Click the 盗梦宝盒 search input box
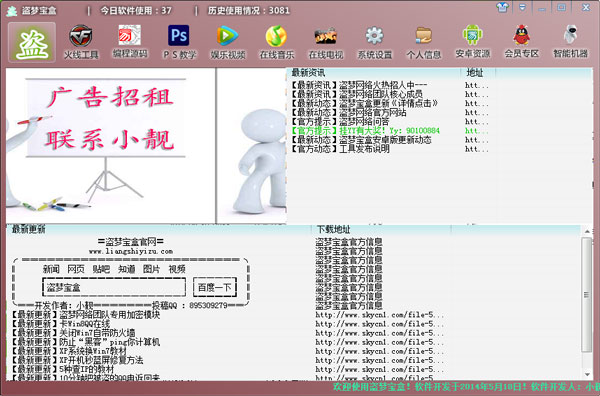The width and height of the screenshot is (600, 396). pos(114,287)
